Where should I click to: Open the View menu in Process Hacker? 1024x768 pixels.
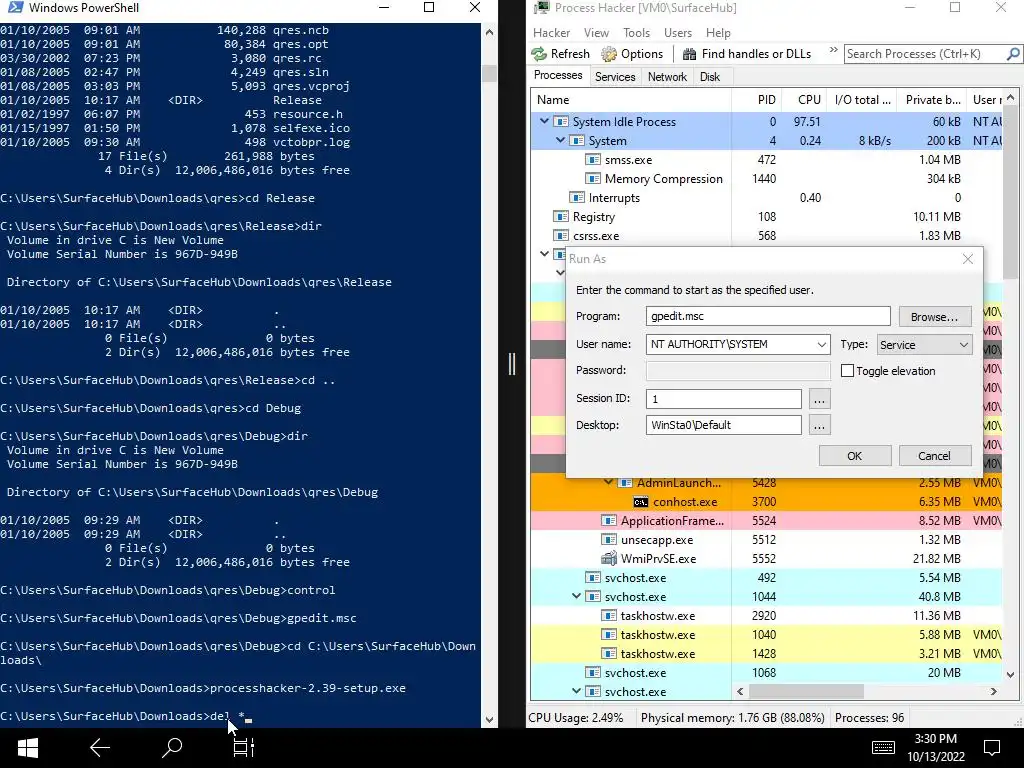pos(596,33)
